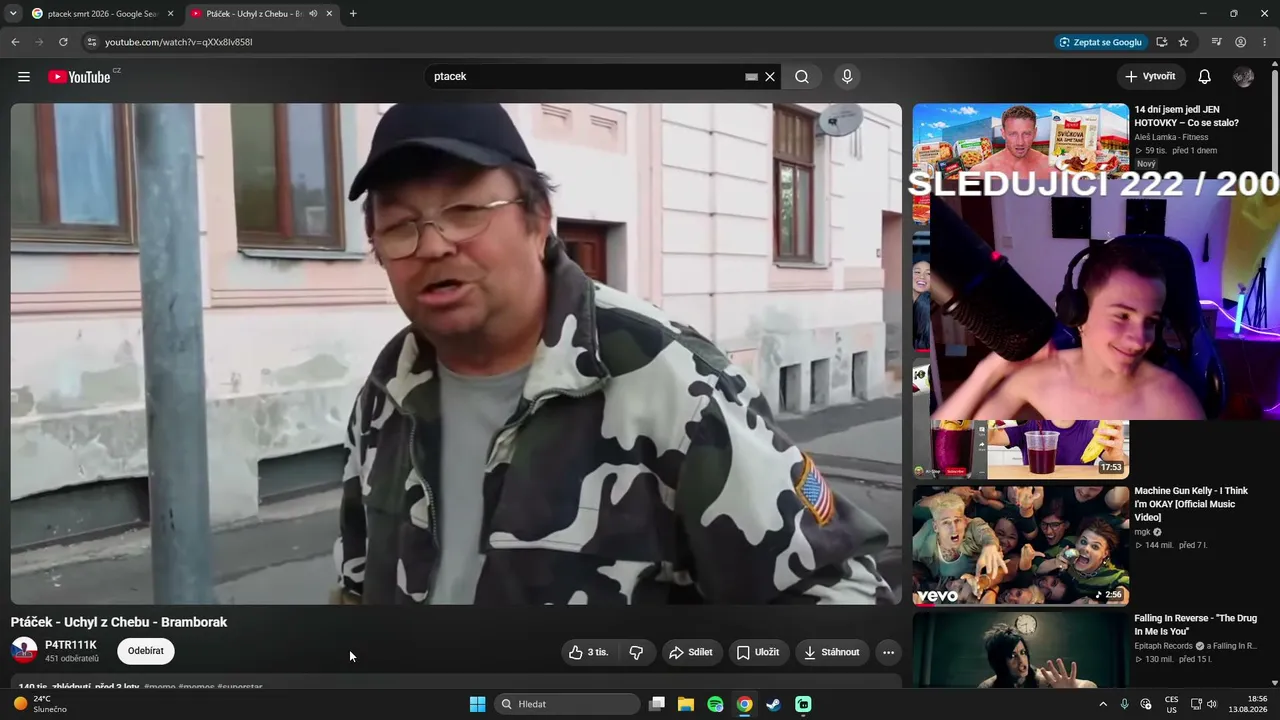Open the on-screen keyboard in search box
The height and width of the screenshot is (720, 1280).
(751, 77)
